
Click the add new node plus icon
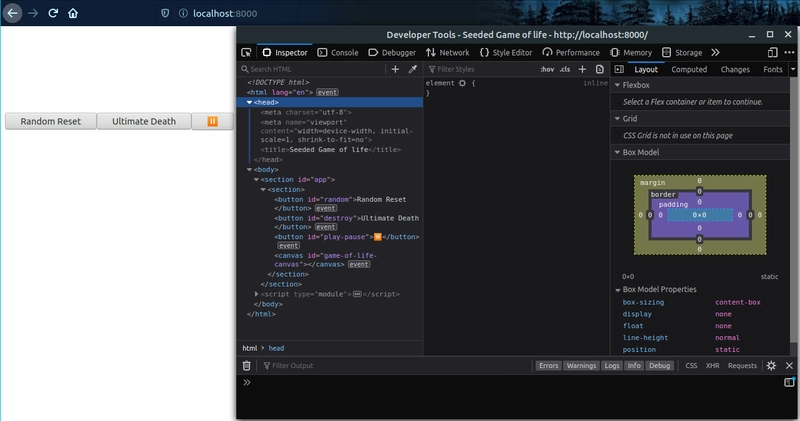[x=395, y=69]
